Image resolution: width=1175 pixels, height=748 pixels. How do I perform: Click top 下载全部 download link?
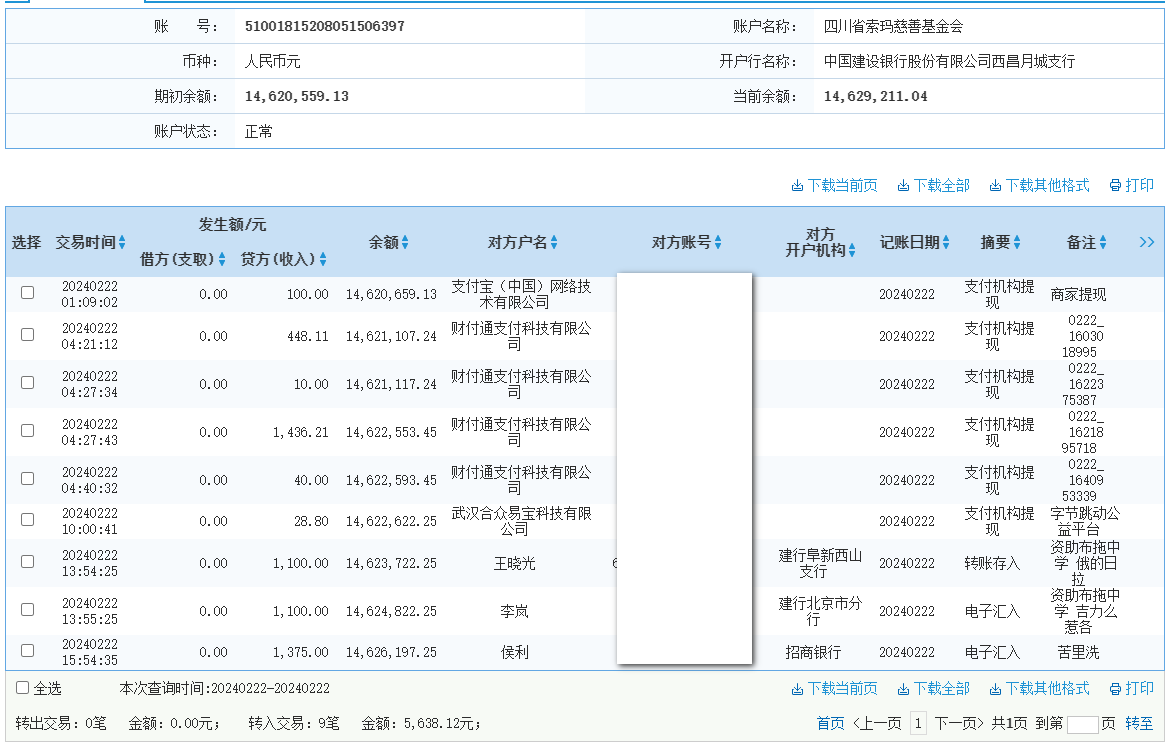(x=934, y=185)
